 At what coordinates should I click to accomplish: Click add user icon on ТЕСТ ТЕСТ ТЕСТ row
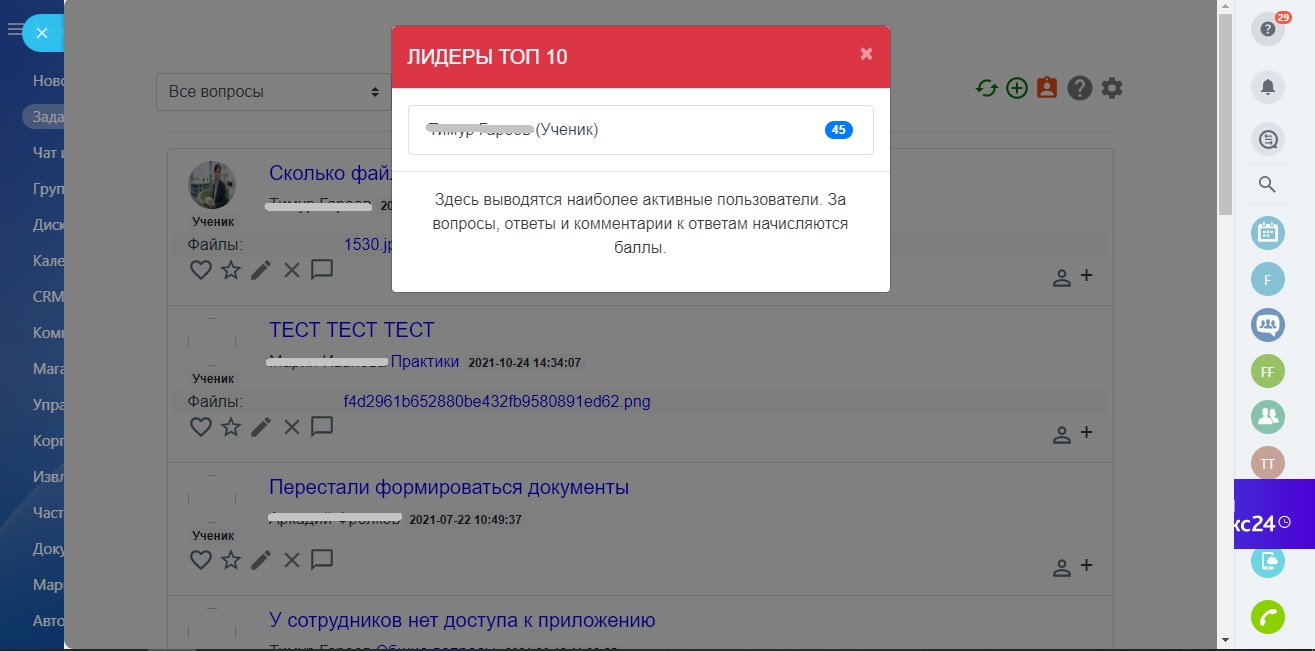(1072, 434)
